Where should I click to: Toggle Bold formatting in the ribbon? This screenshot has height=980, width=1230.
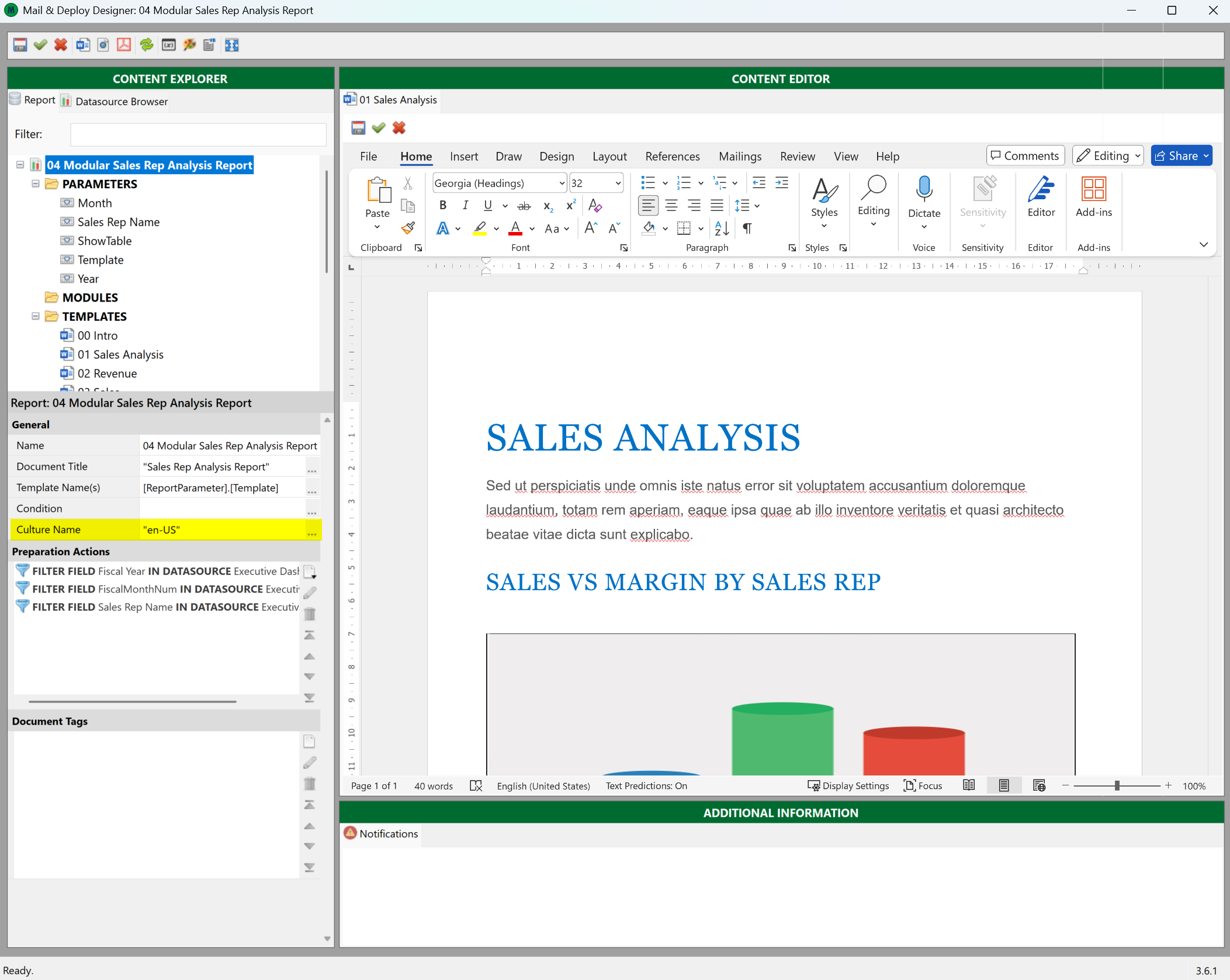tap(443, 205)
